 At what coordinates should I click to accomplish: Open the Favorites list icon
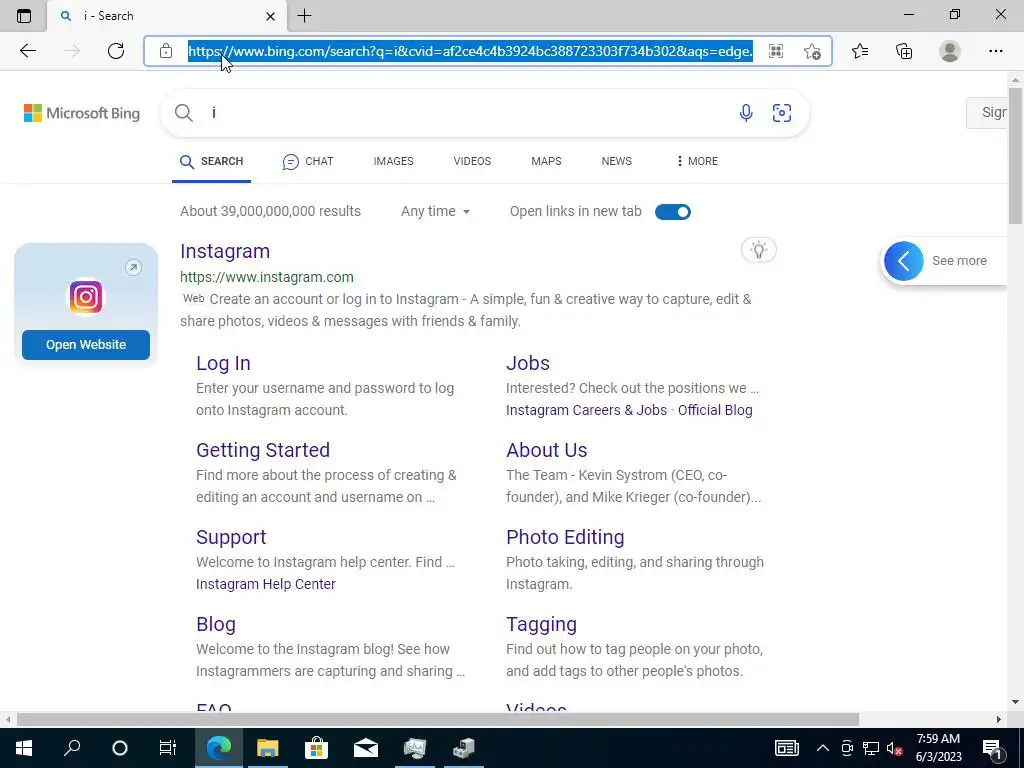click(860, 51)
